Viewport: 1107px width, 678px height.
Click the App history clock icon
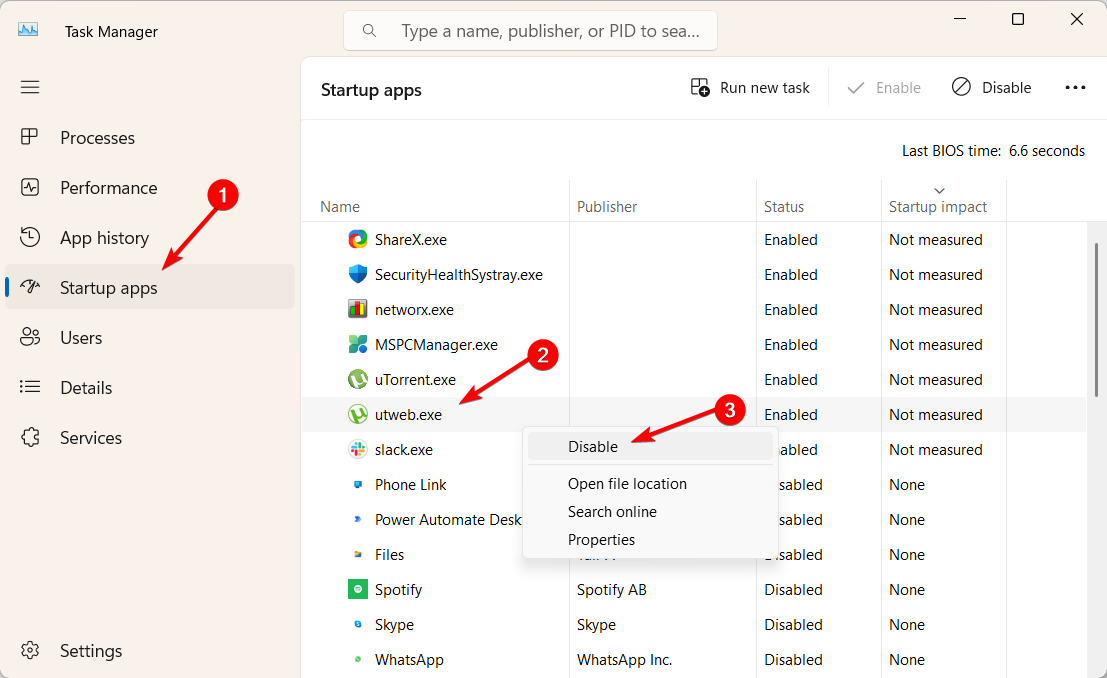coord(30,237)
